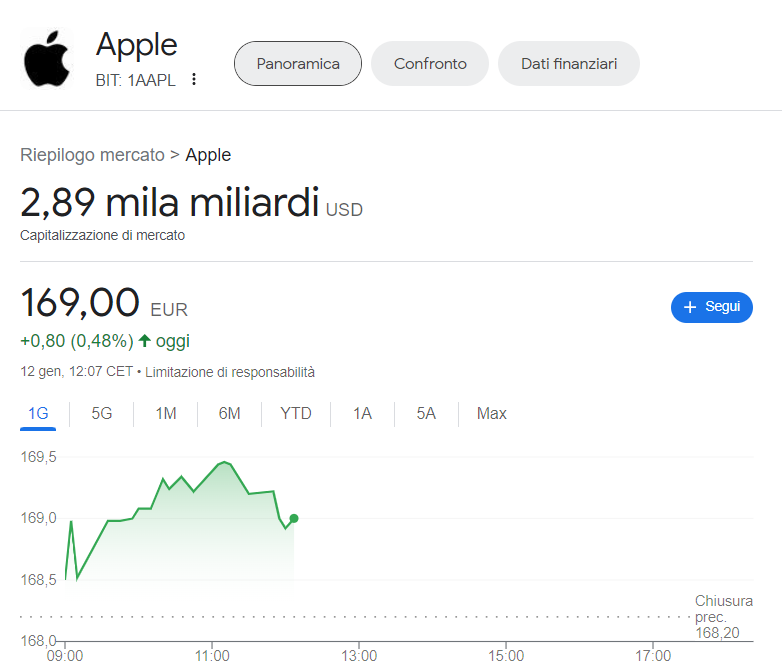Select the 5A time range
The image size is (782, 669).
tap(426, 414)
